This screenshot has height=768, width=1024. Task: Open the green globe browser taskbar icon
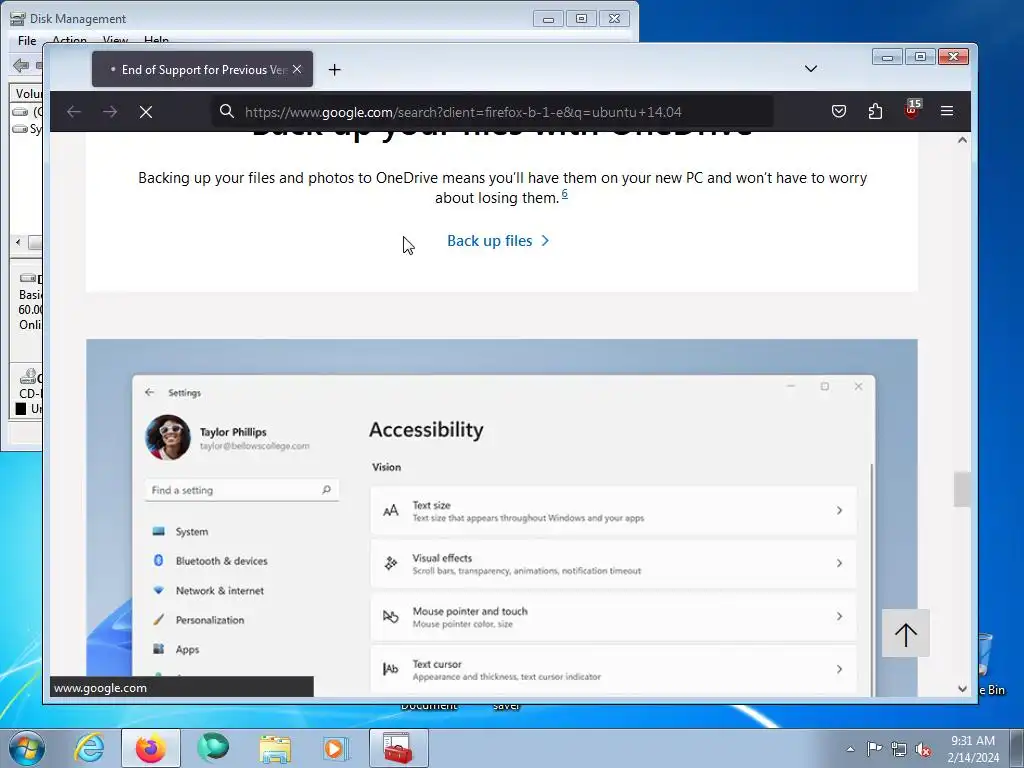[213, 748]
